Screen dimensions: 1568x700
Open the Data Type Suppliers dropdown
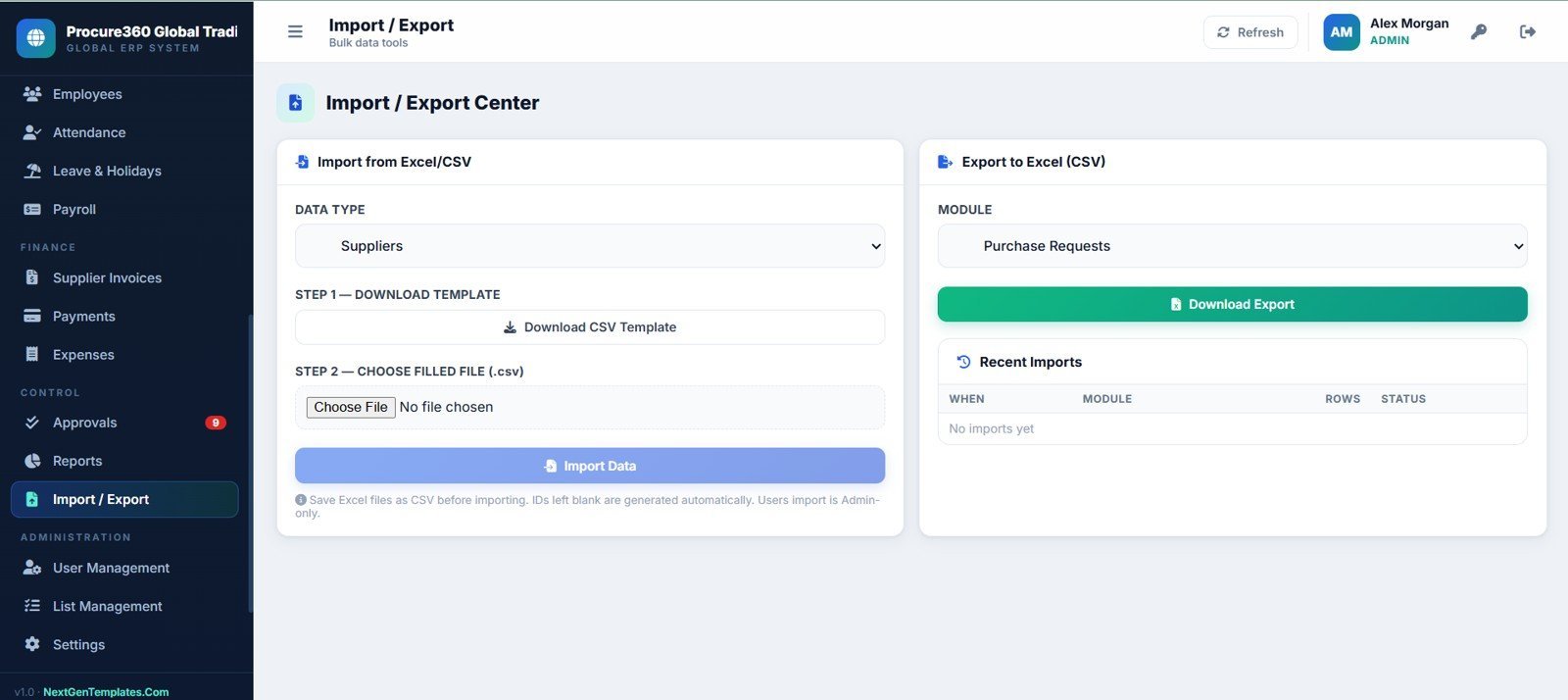click(590, 246)
